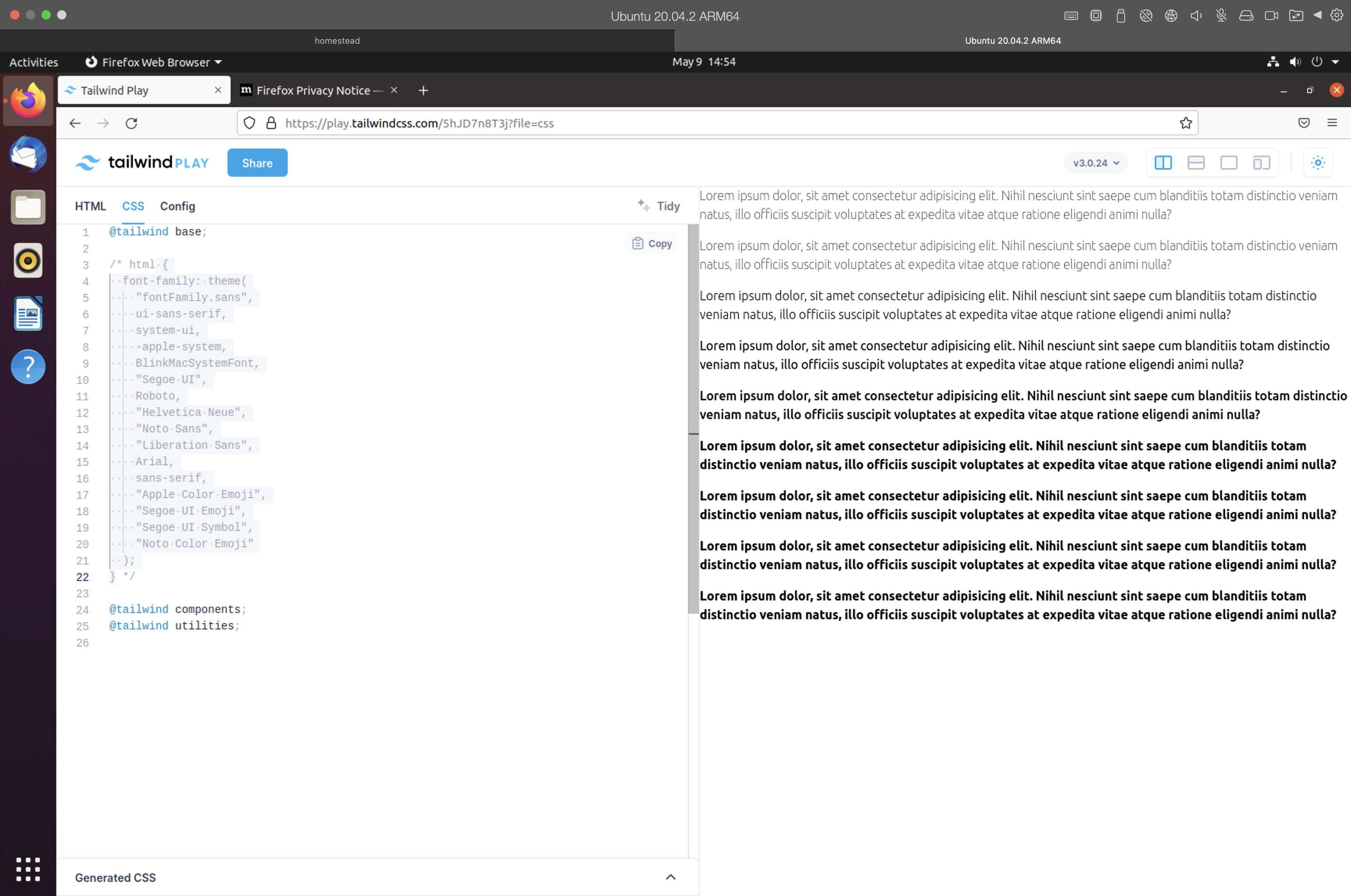Screen dimensions: 1351x896
Task: Switch to horizontal split layout view
Action: pyautogui.click(x=1196, y=162)
